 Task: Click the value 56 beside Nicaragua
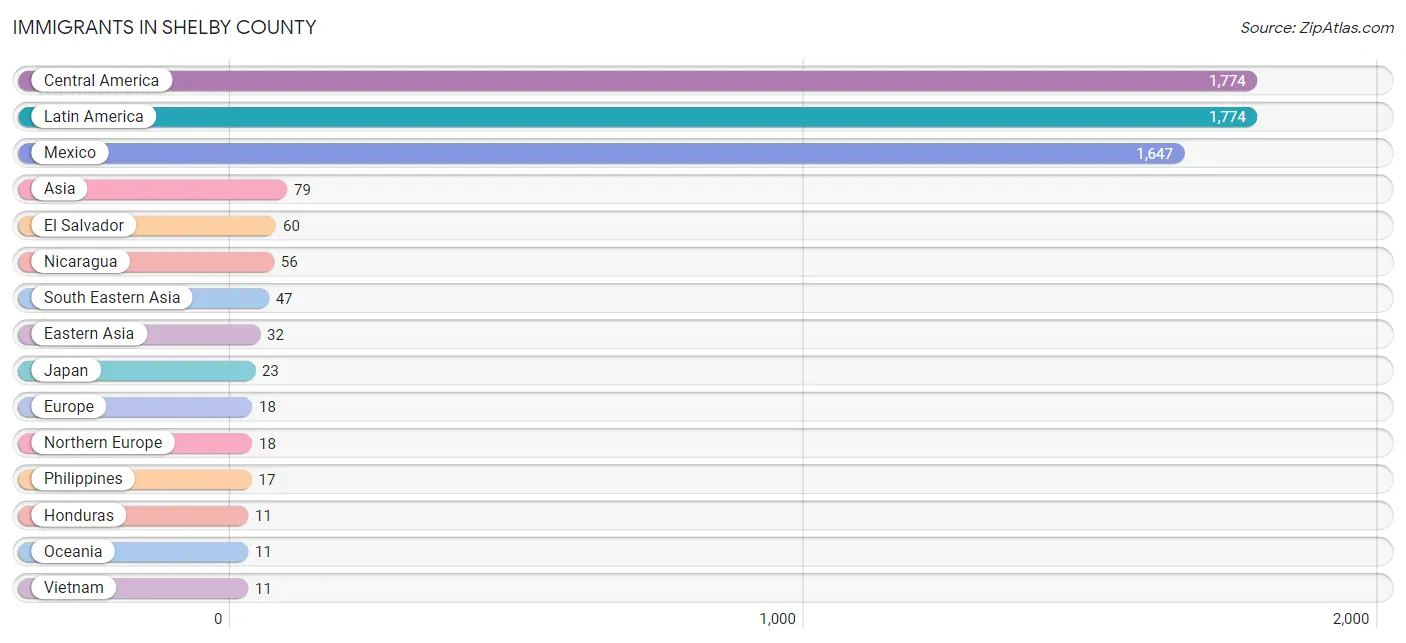(289, 262)
